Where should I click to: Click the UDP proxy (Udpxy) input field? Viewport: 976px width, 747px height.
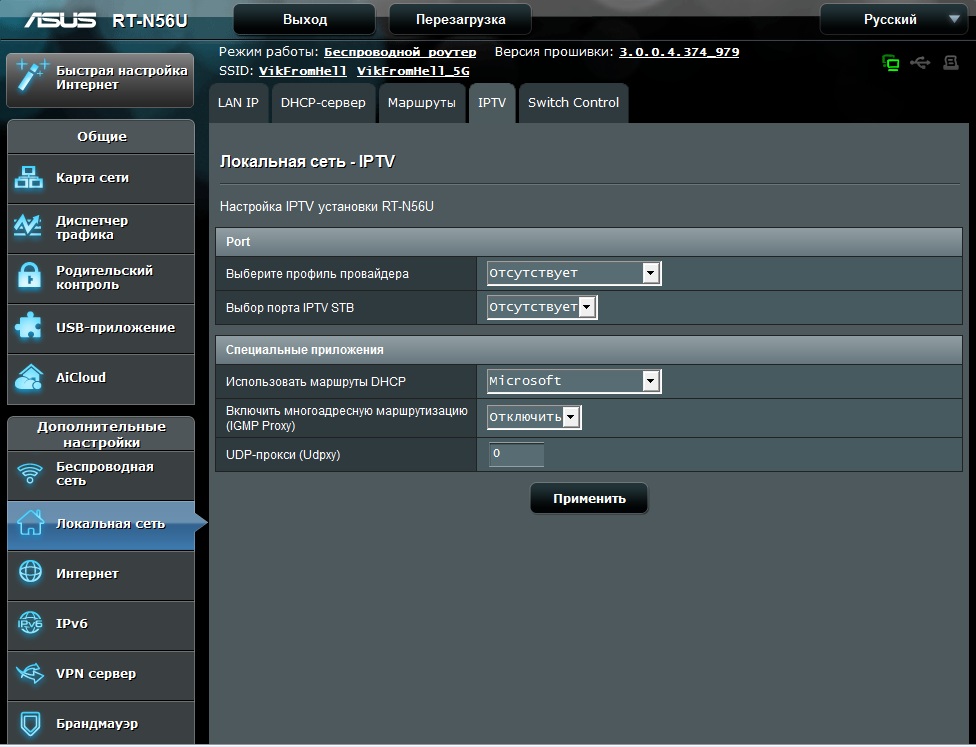[516, 455]
